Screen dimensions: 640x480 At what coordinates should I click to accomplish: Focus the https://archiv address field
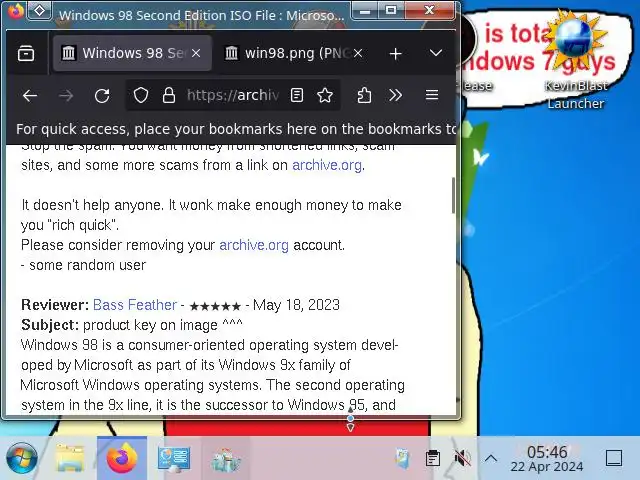(x=233, y=96)
